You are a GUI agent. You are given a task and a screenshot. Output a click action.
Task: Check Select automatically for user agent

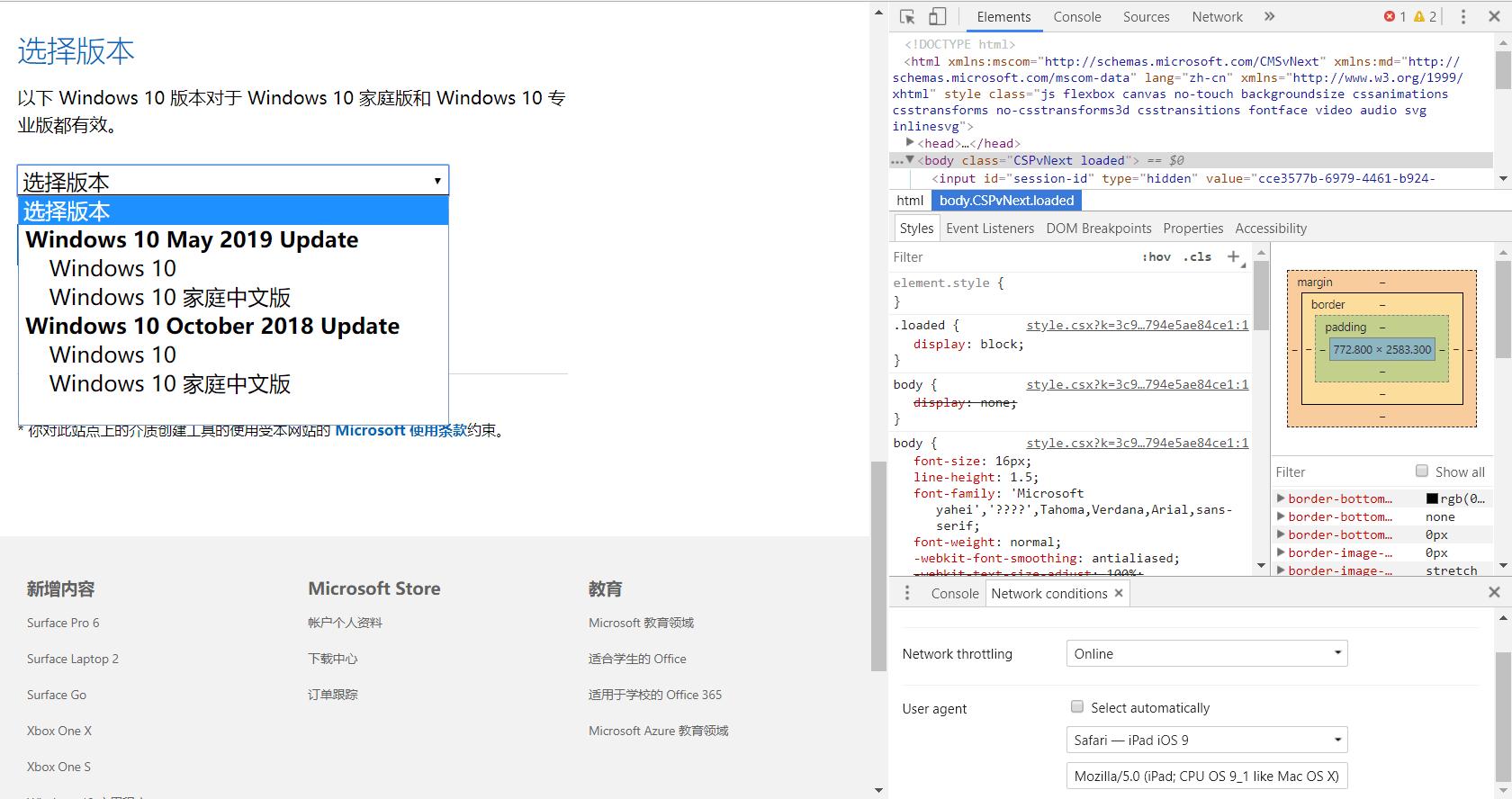point(1077,706)
